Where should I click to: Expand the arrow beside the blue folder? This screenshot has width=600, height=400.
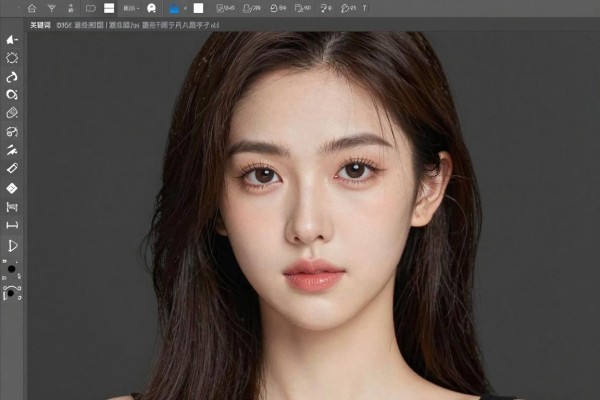coord(185,8)
